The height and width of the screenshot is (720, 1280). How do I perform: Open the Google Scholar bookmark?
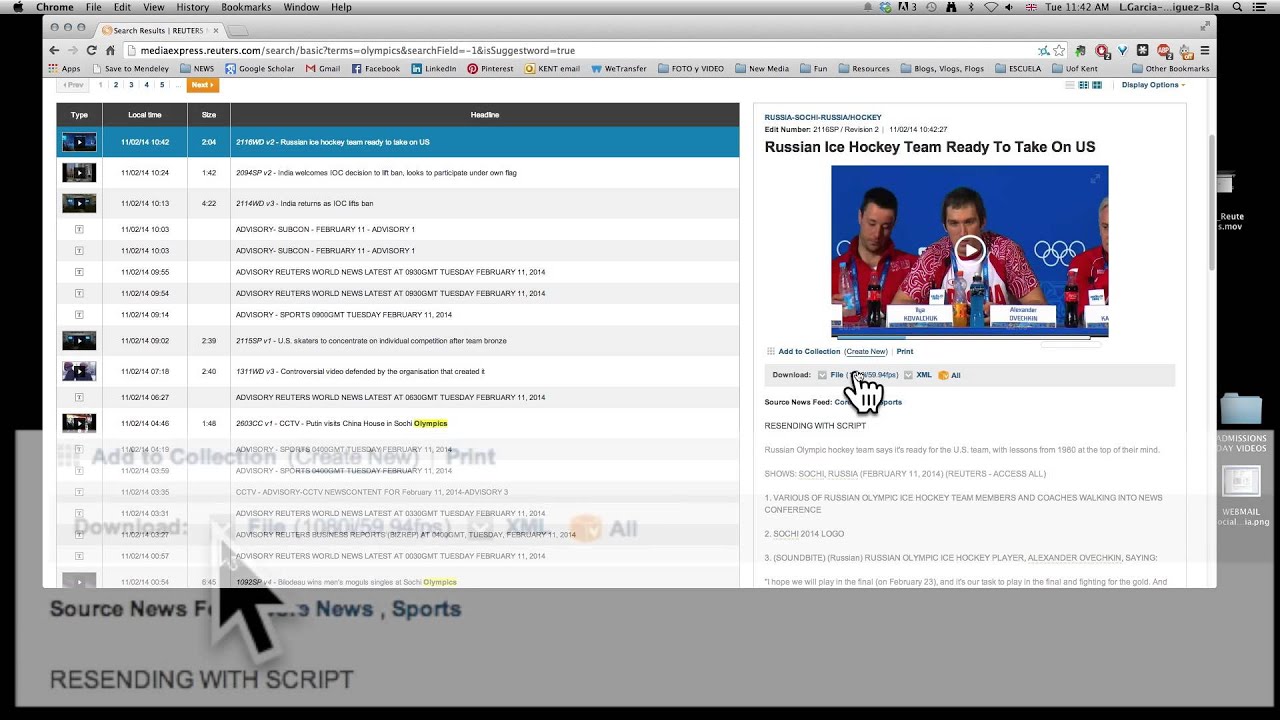pos(260,69)
